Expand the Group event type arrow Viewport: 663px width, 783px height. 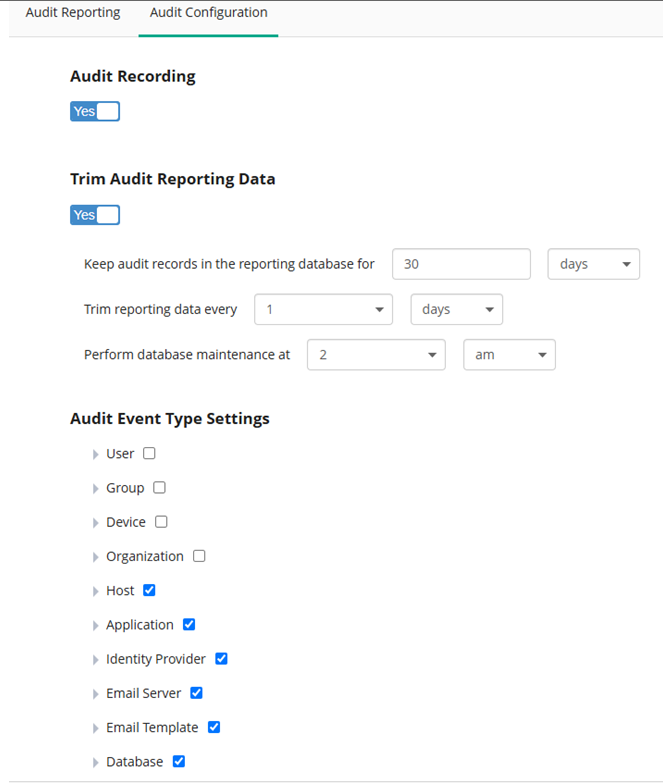click(95, 488)
